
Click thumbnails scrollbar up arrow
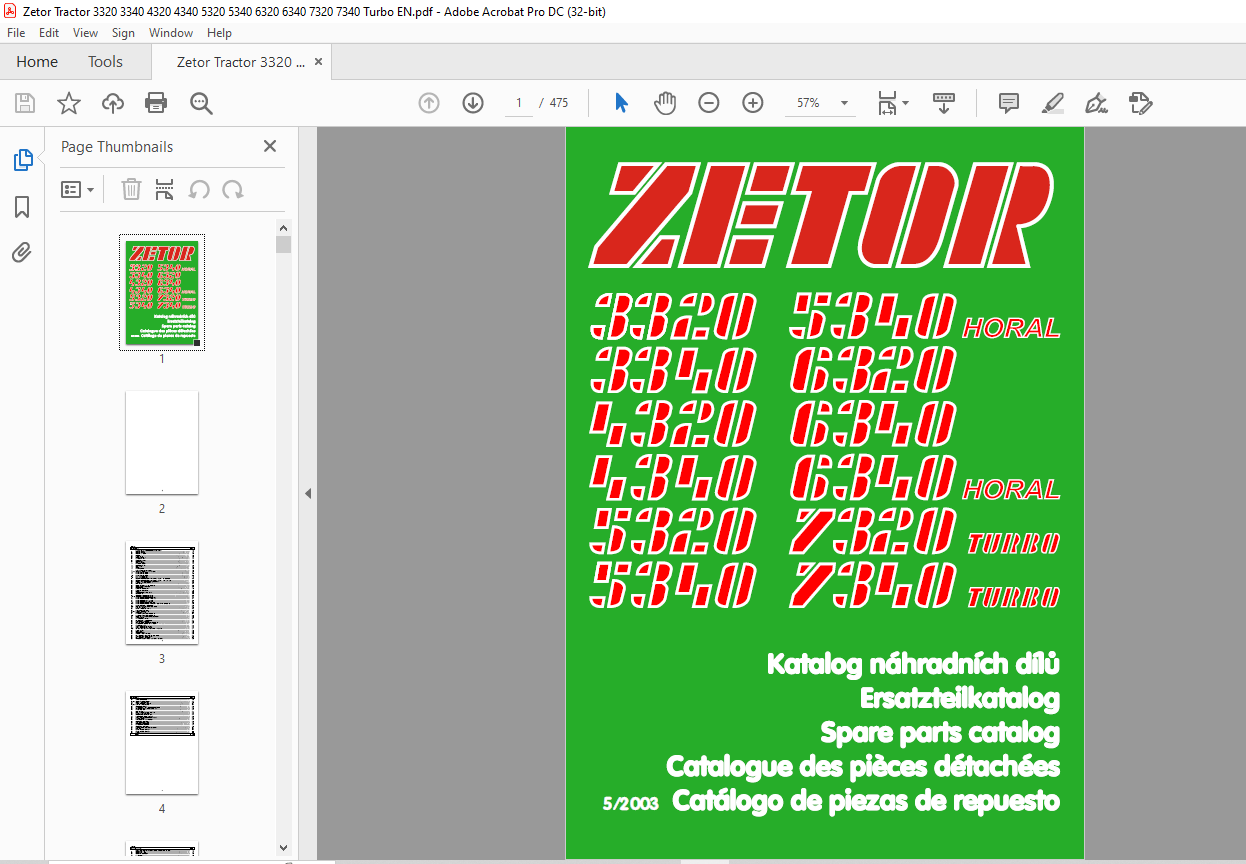point(284,228)
